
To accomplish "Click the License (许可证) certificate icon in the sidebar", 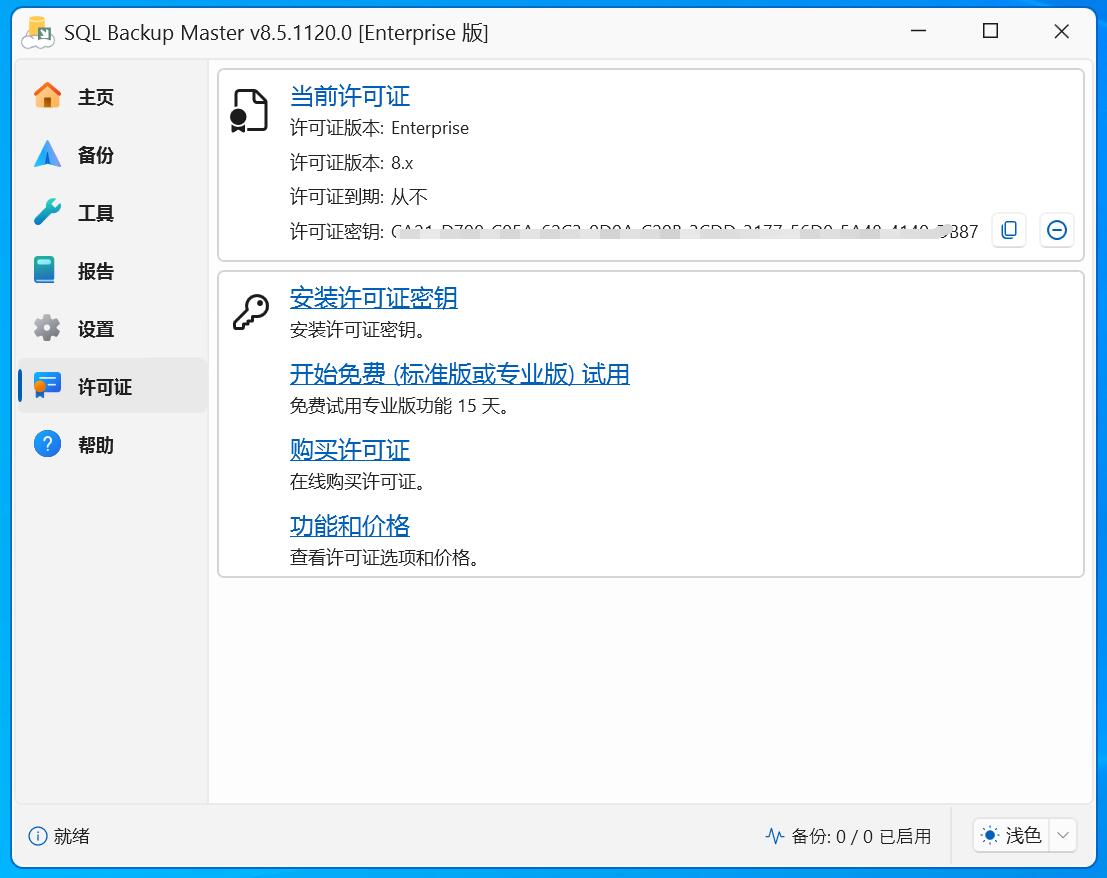I will point(47,385).
